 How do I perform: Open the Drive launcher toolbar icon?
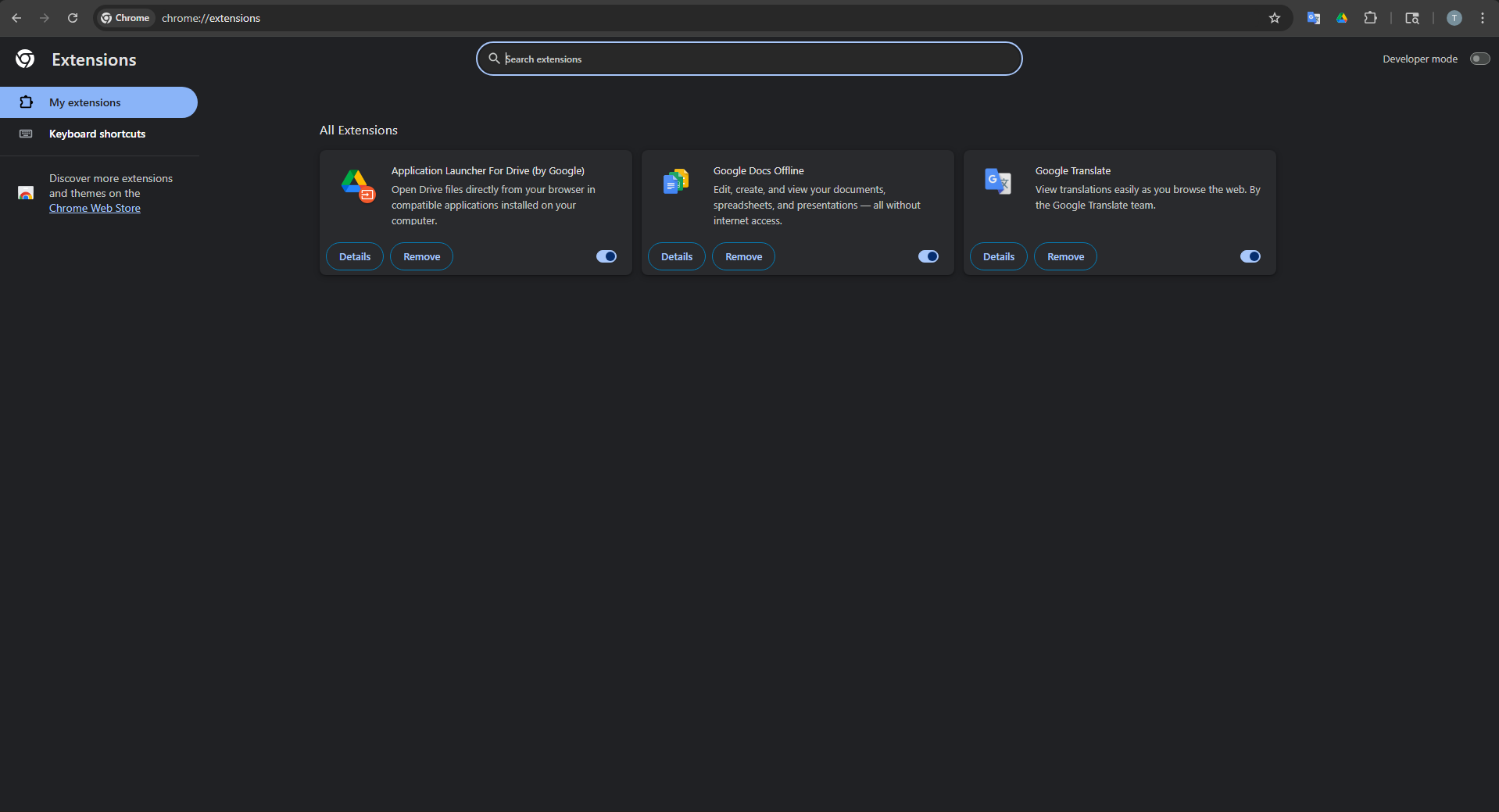(x=1342, y=18)
